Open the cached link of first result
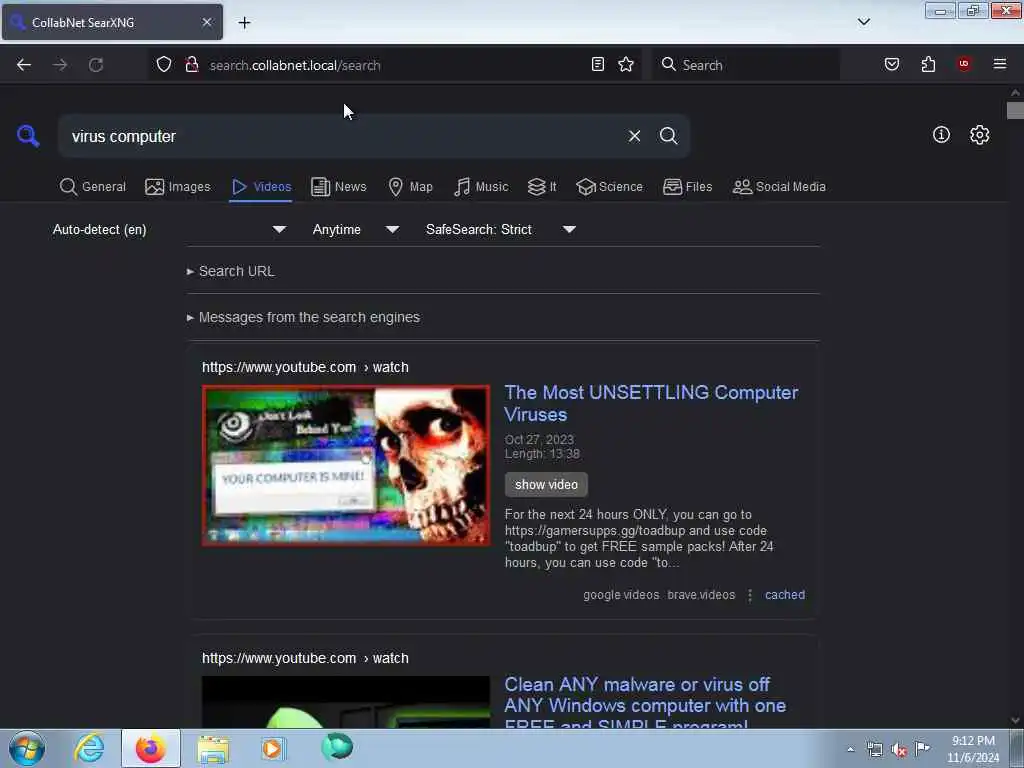 (x=785, y=595)
